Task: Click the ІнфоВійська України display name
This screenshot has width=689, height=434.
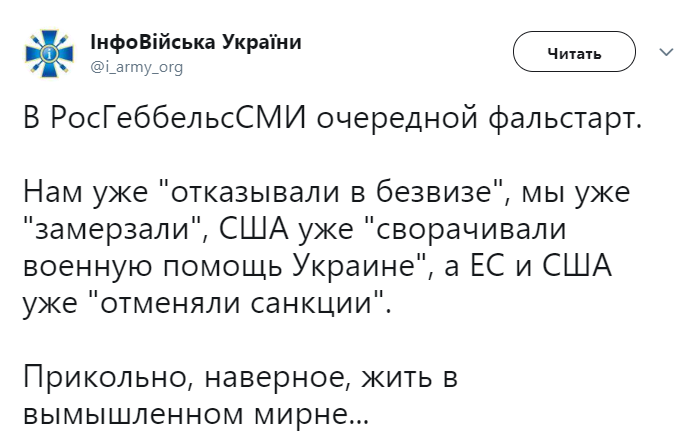Action: (196, 42)
